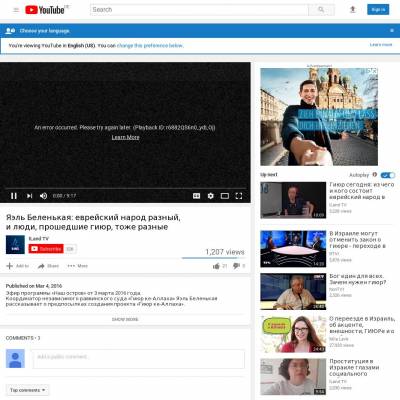
Task: Click the upload video icon
Action: click(353, 10)
